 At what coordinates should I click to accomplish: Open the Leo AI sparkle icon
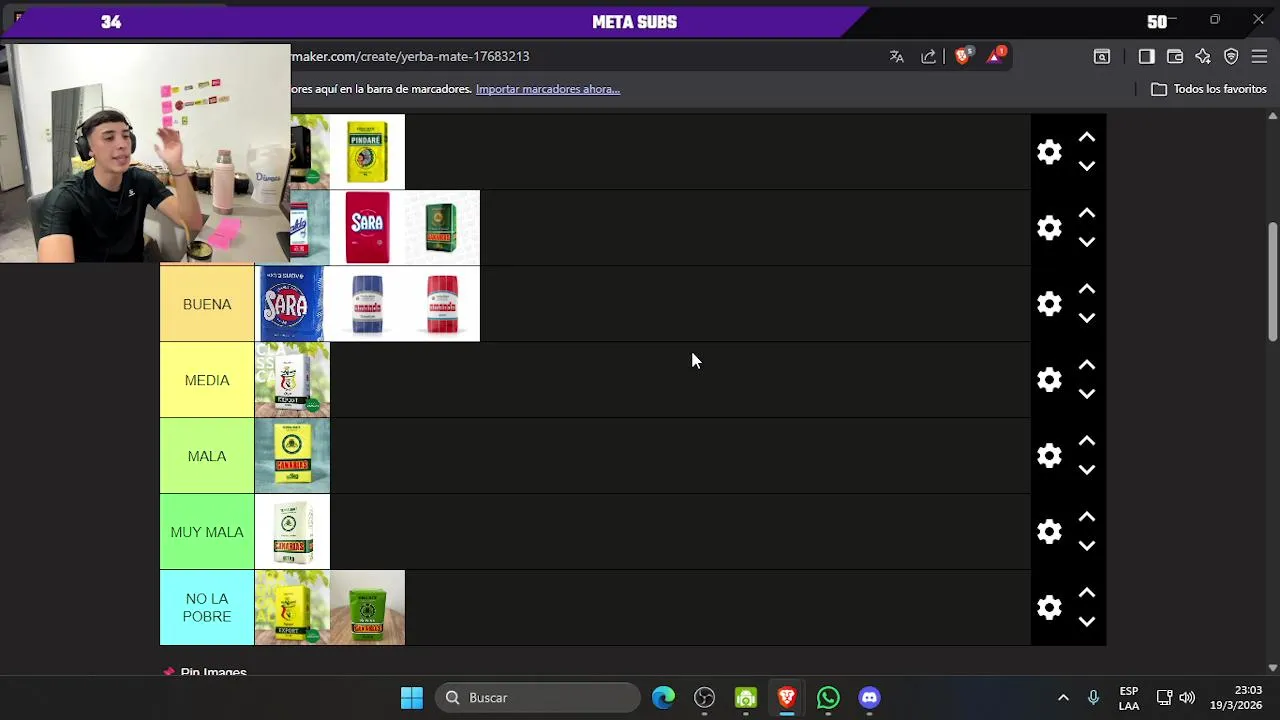pyautogui.click(x=1203, y=57)
